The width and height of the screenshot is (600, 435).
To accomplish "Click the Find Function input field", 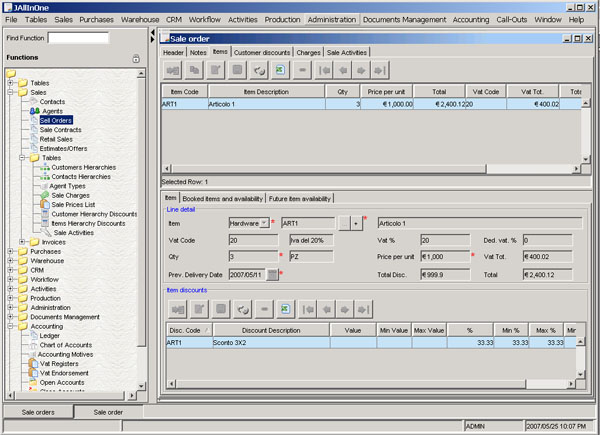I will coord(78,38).
